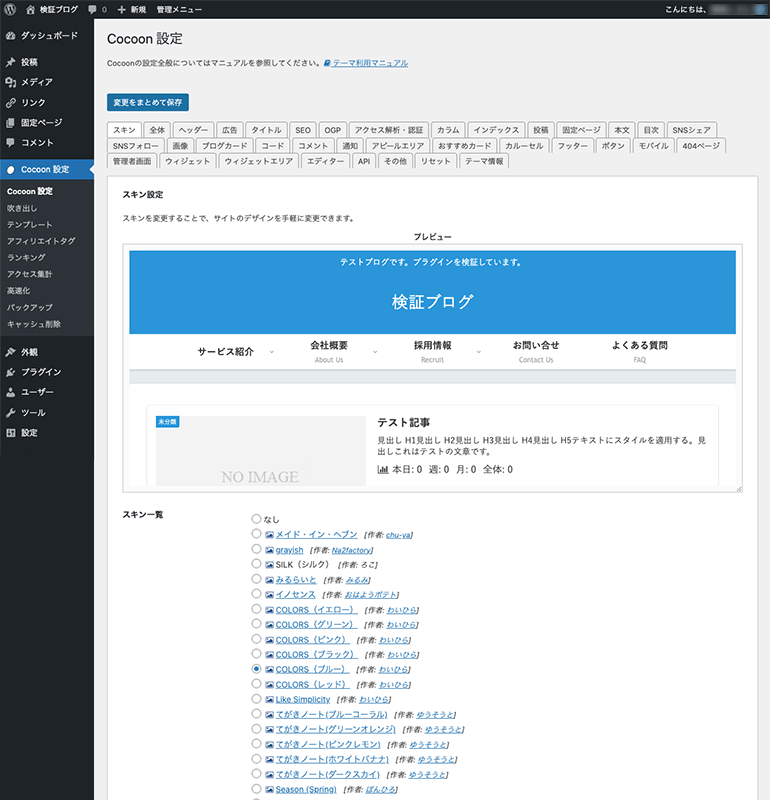770x800 pixels.
Task: Click the manual book icon next to テーマ利用マニュアル
Action: point(327,63)
